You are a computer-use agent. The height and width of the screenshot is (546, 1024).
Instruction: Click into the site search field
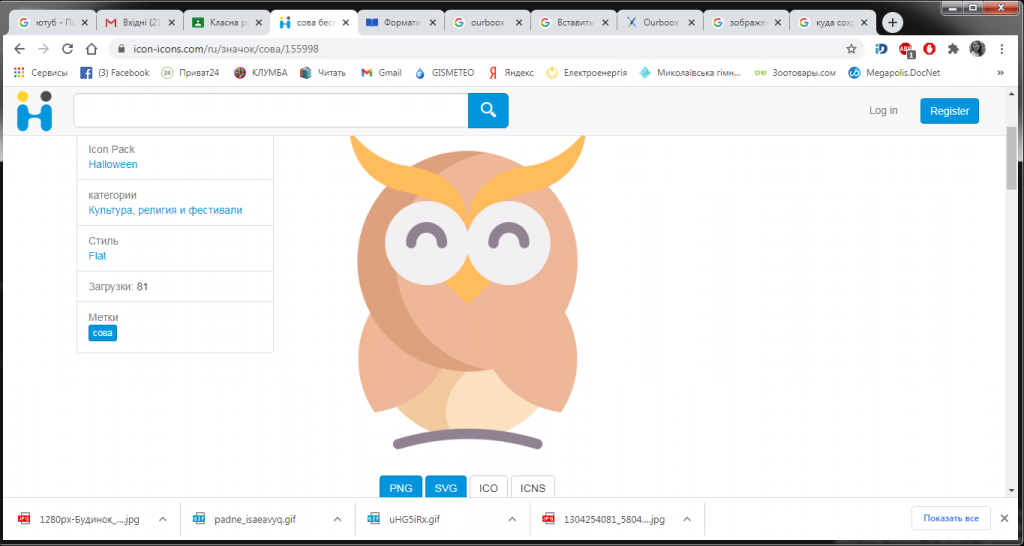271,110
